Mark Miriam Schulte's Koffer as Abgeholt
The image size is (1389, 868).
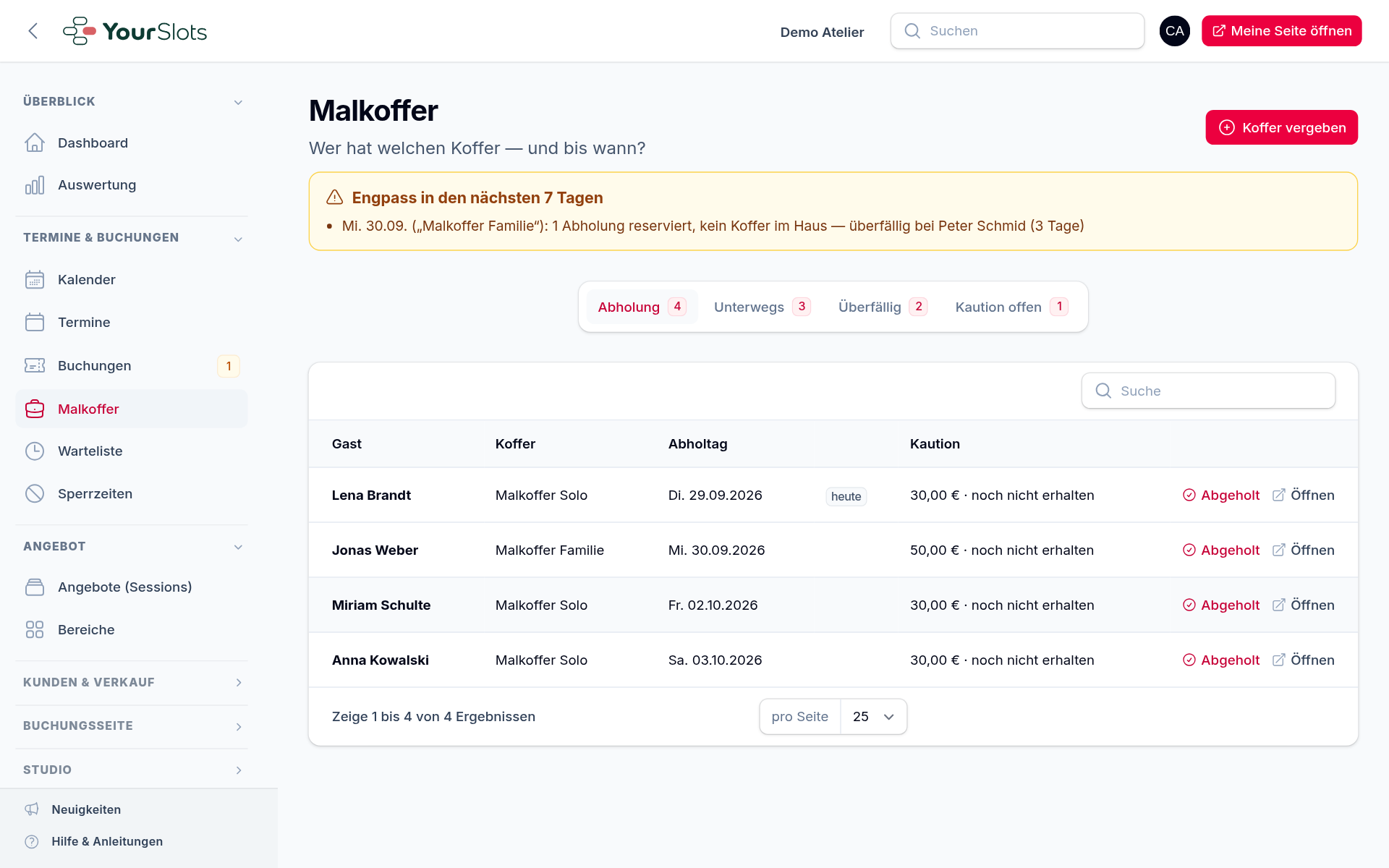click(1221, 605)
